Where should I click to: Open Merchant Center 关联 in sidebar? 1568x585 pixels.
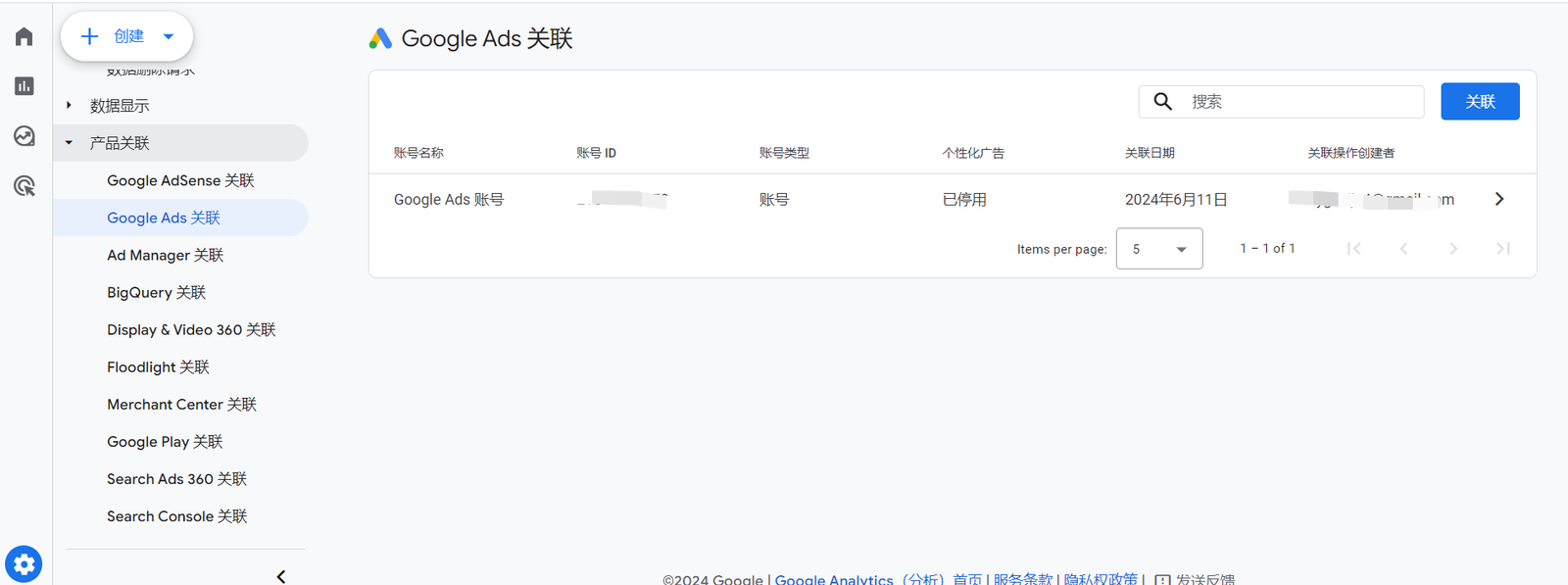181,404
